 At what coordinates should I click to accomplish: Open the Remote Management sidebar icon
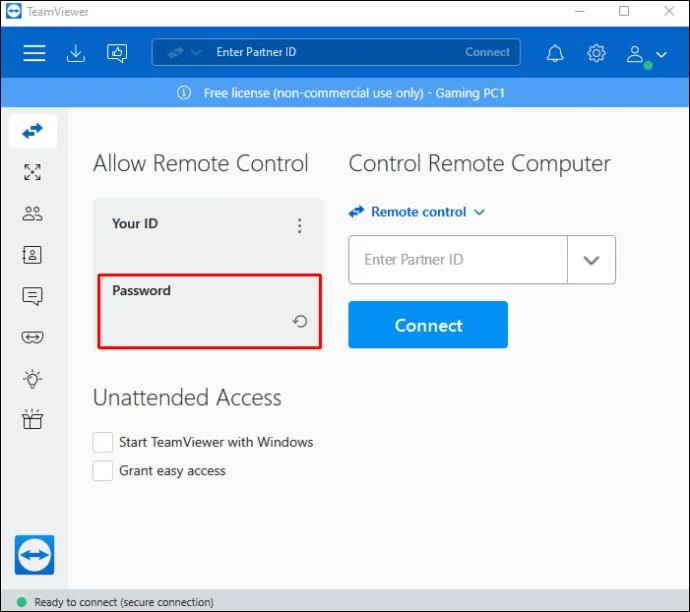coord(33,172)
